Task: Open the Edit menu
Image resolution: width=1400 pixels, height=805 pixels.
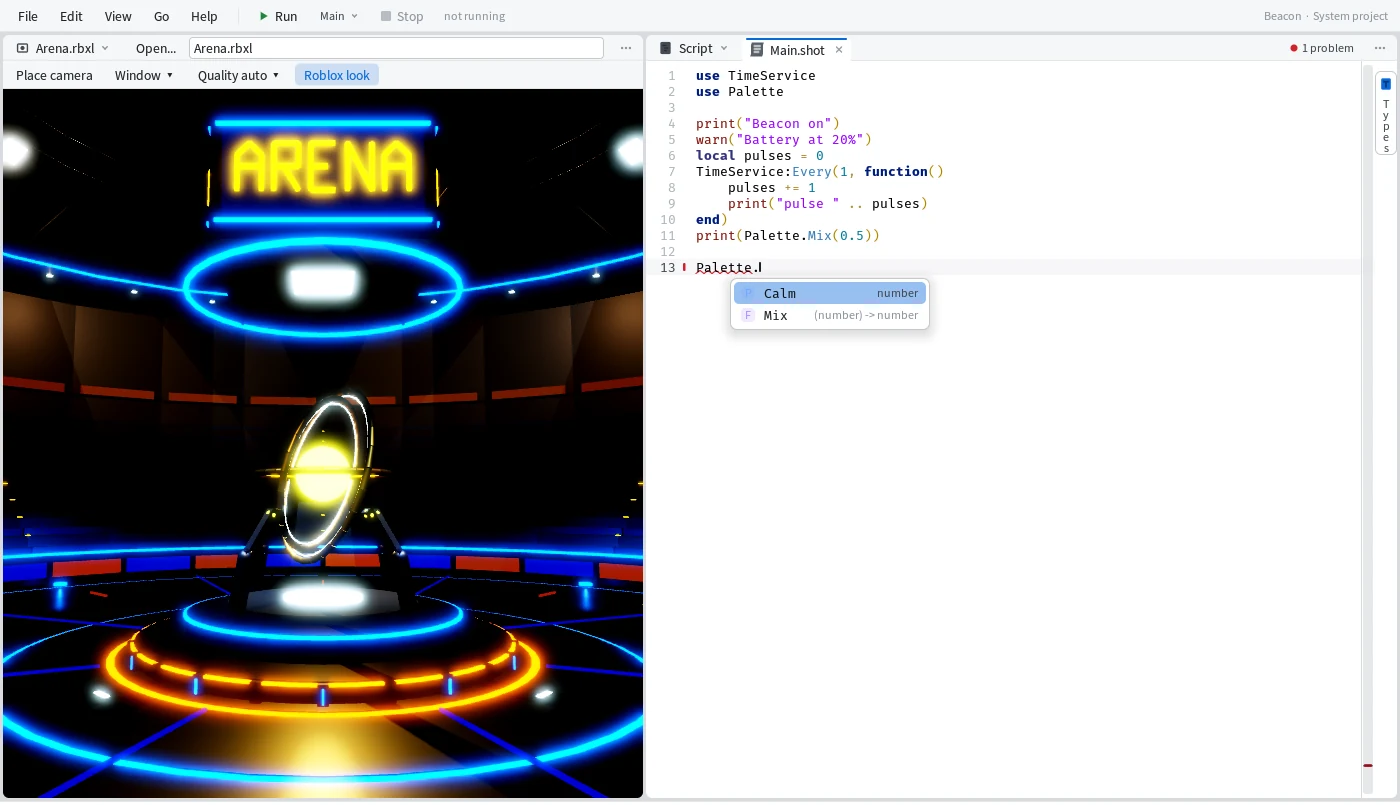Action: (71, 16)
